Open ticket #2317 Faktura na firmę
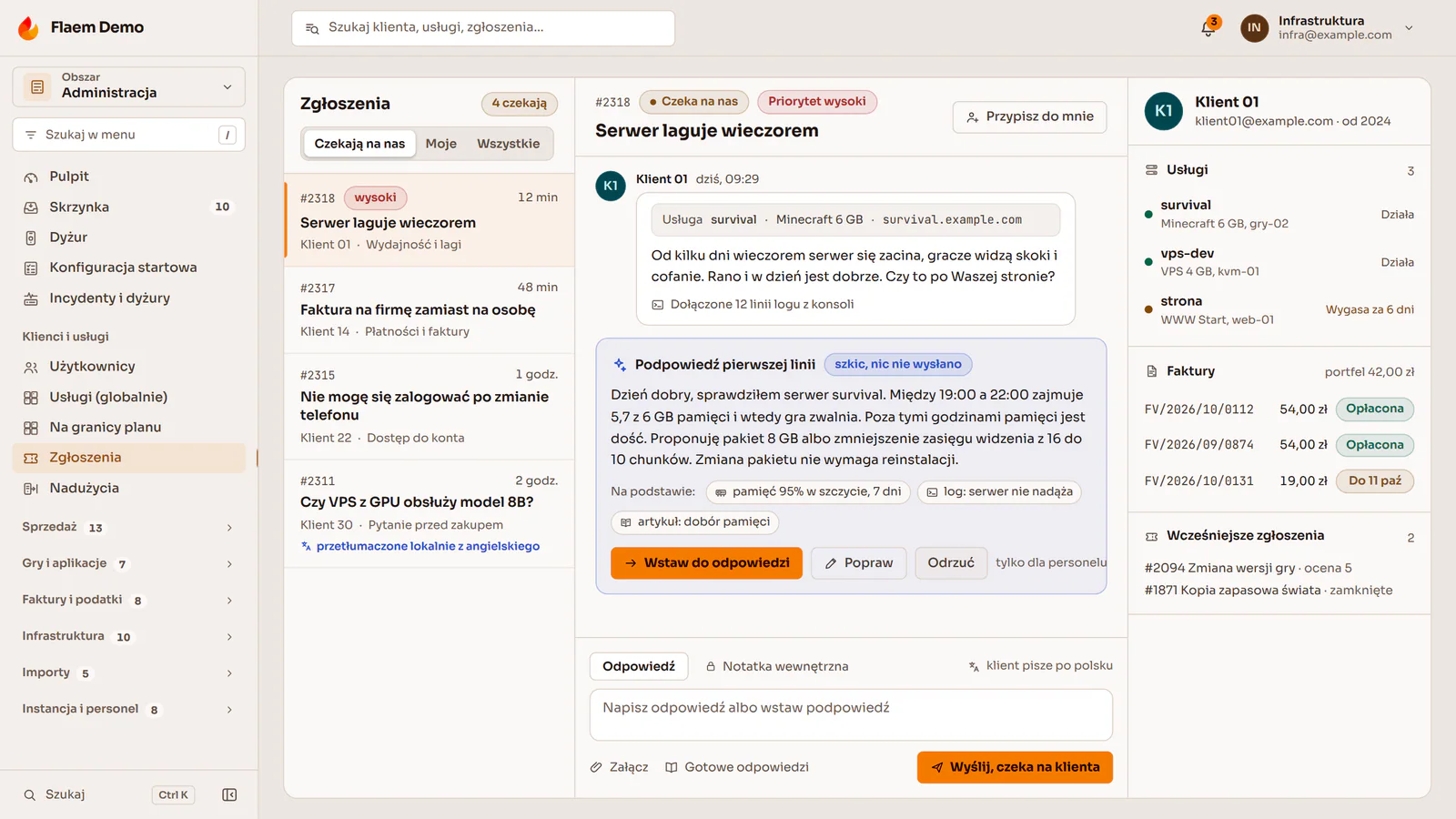Image resolution: width=1456 pixels, height=819 pixels. pos(430,309)
